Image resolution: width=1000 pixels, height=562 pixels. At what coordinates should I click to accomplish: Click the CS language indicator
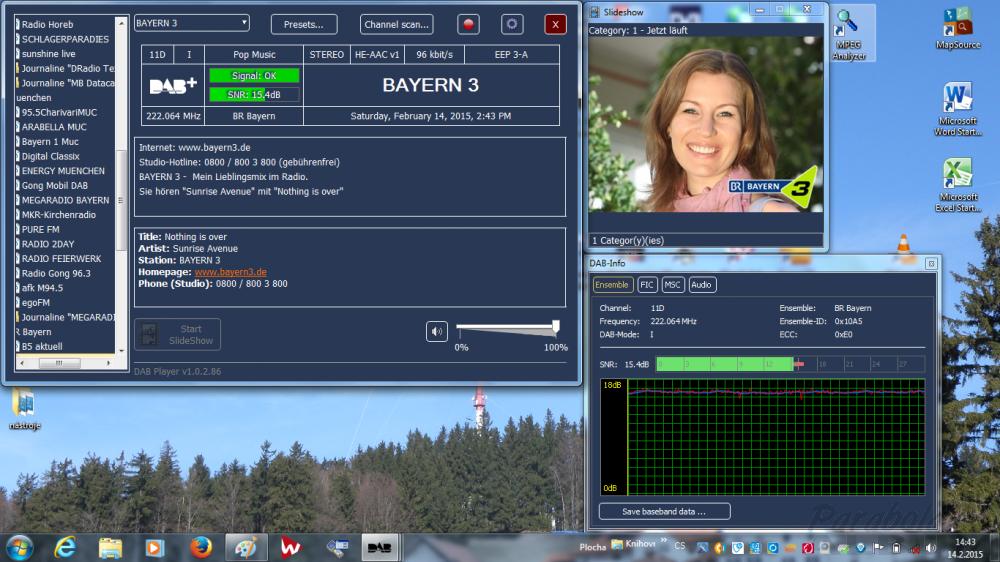(x=679, y=546)
